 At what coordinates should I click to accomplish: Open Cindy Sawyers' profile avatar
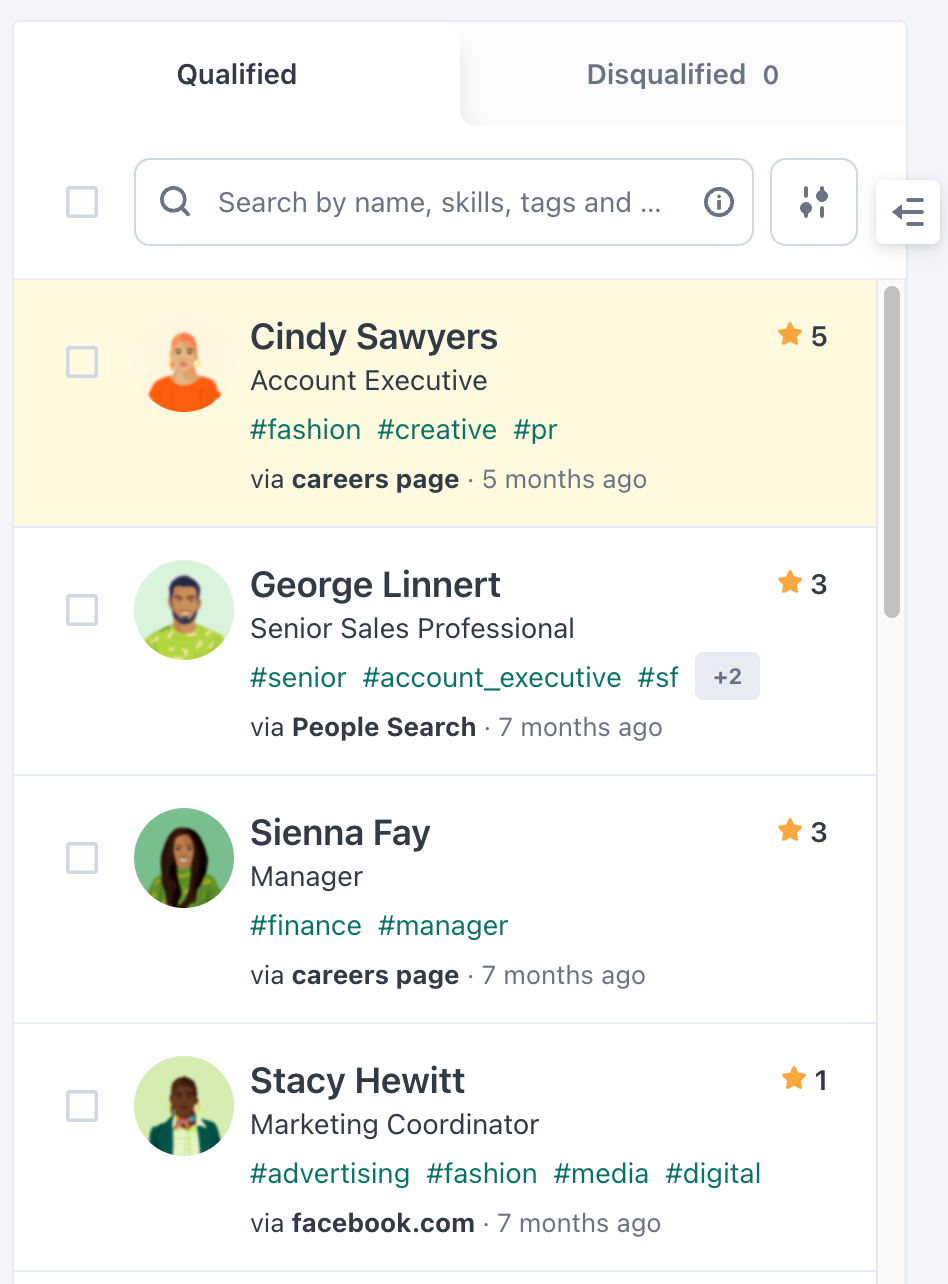coord(184,363)
